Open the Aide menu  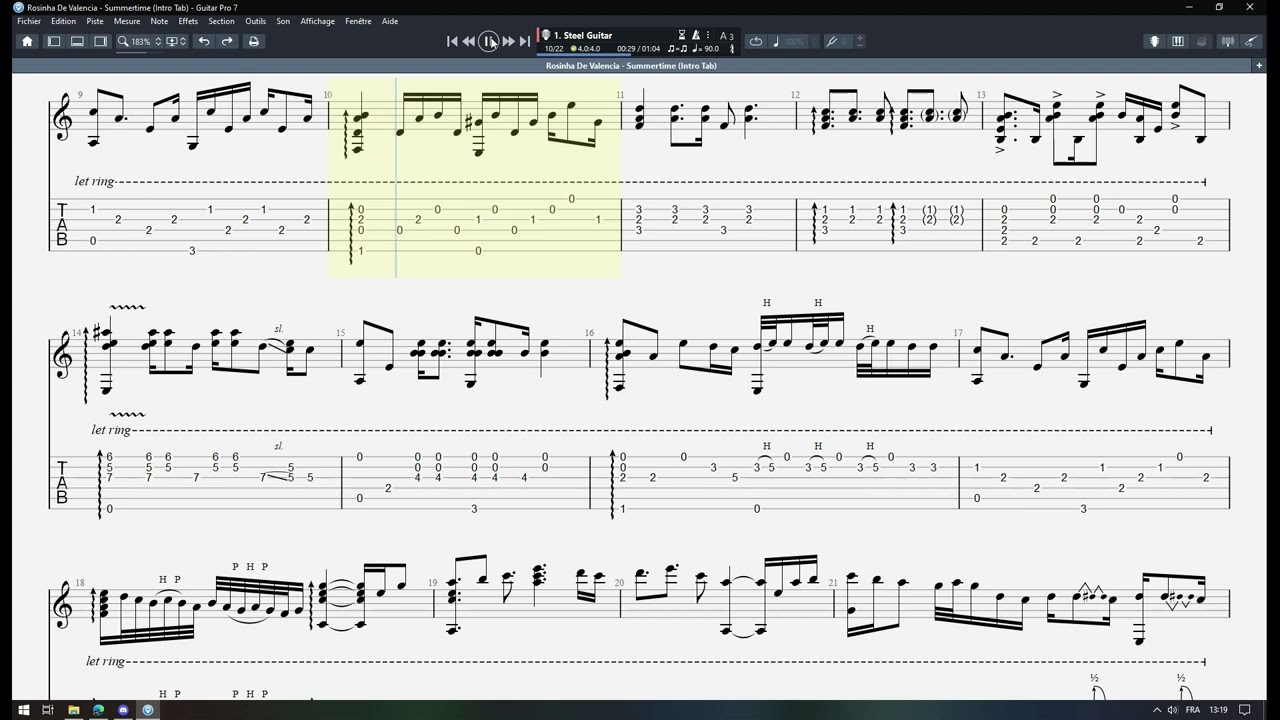pos(390,21)
